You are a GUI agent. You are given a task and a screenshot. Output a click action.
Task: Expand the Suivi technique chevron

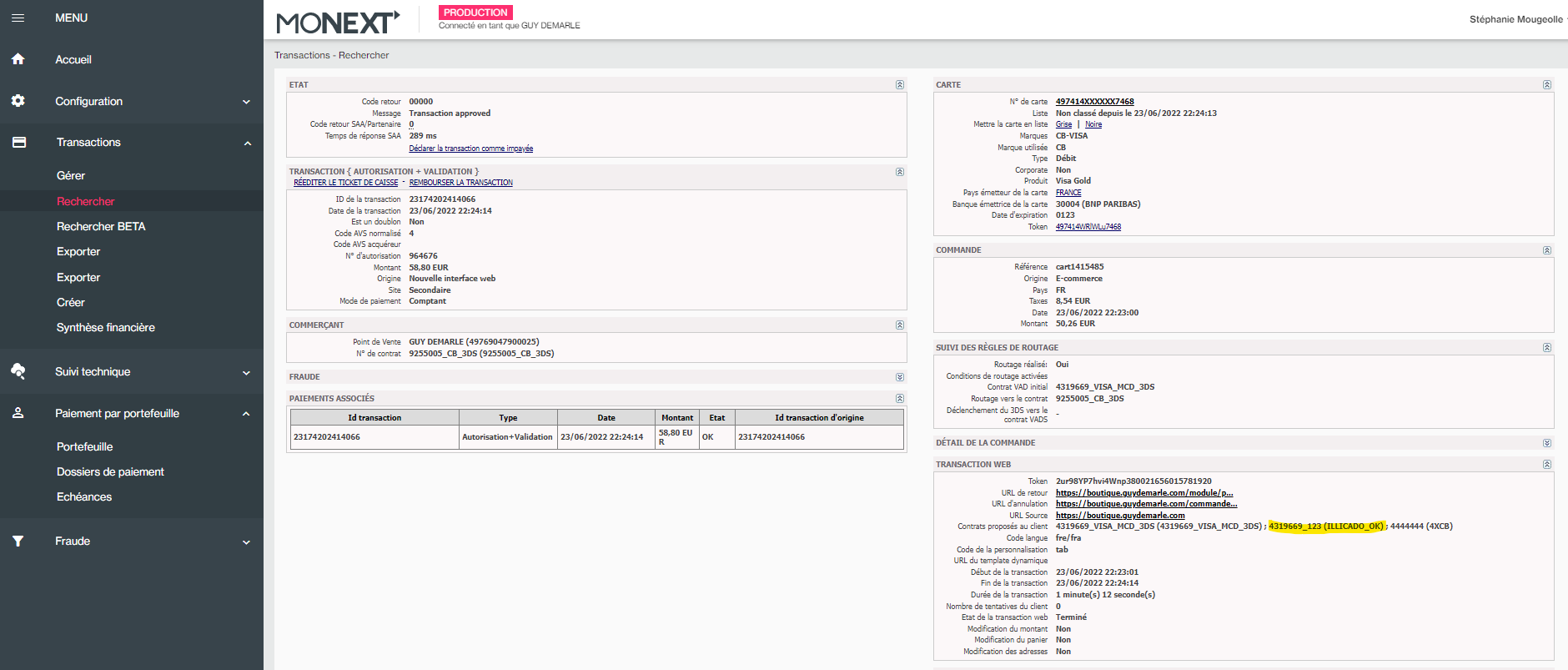point(246,373)
